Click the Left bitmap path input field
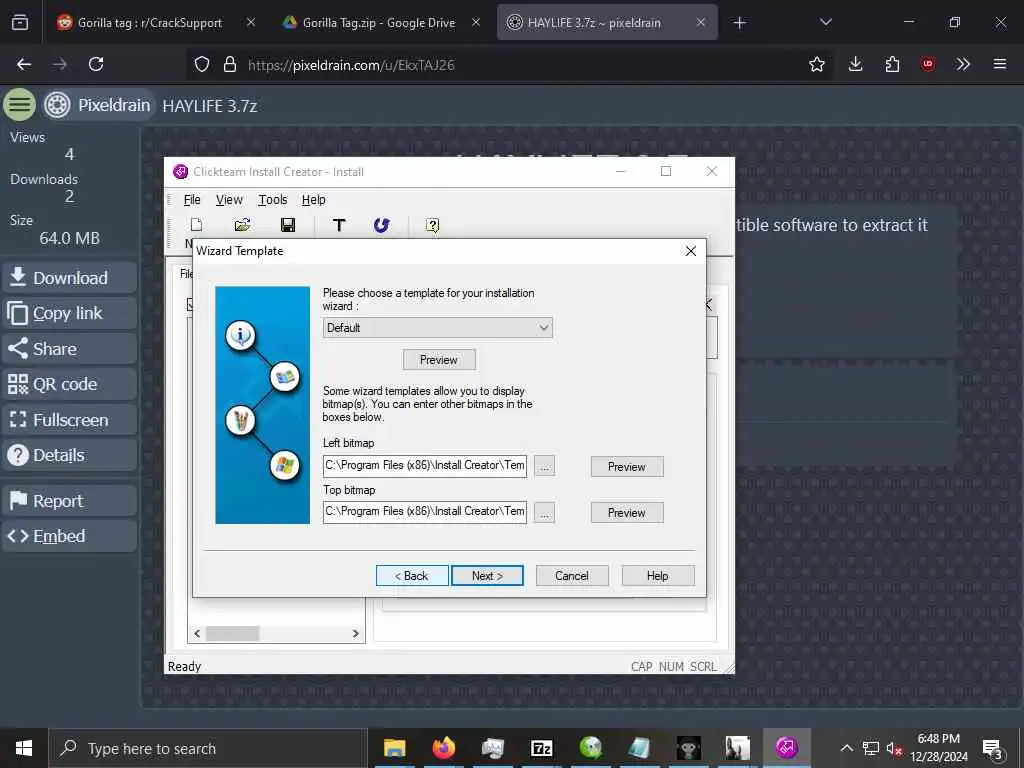Image resolution: width=1024 pixels, height=768 pixels. tap(424, 466)
